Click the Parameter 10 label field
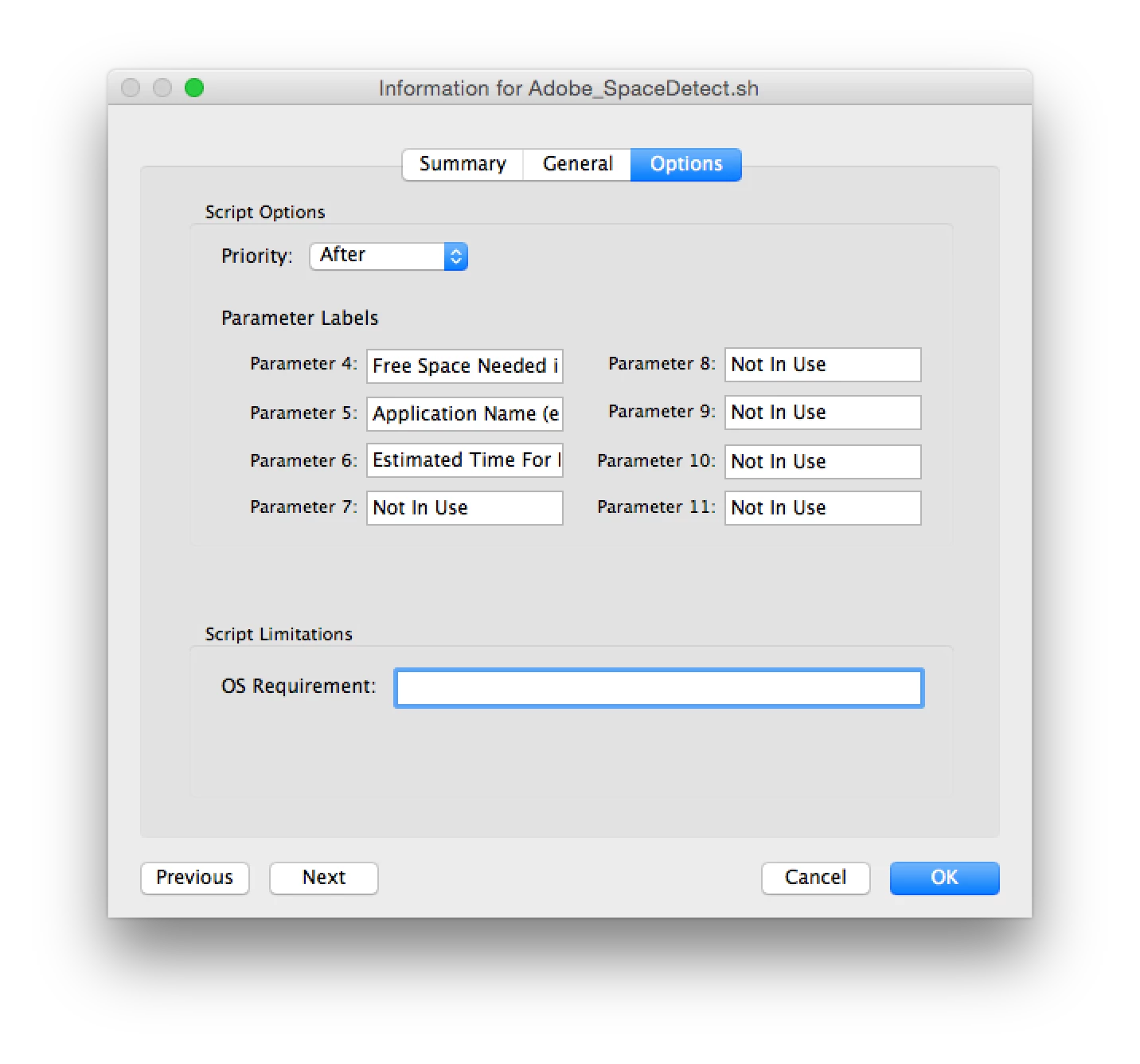 pyautogui.click(x=823, y=462)
